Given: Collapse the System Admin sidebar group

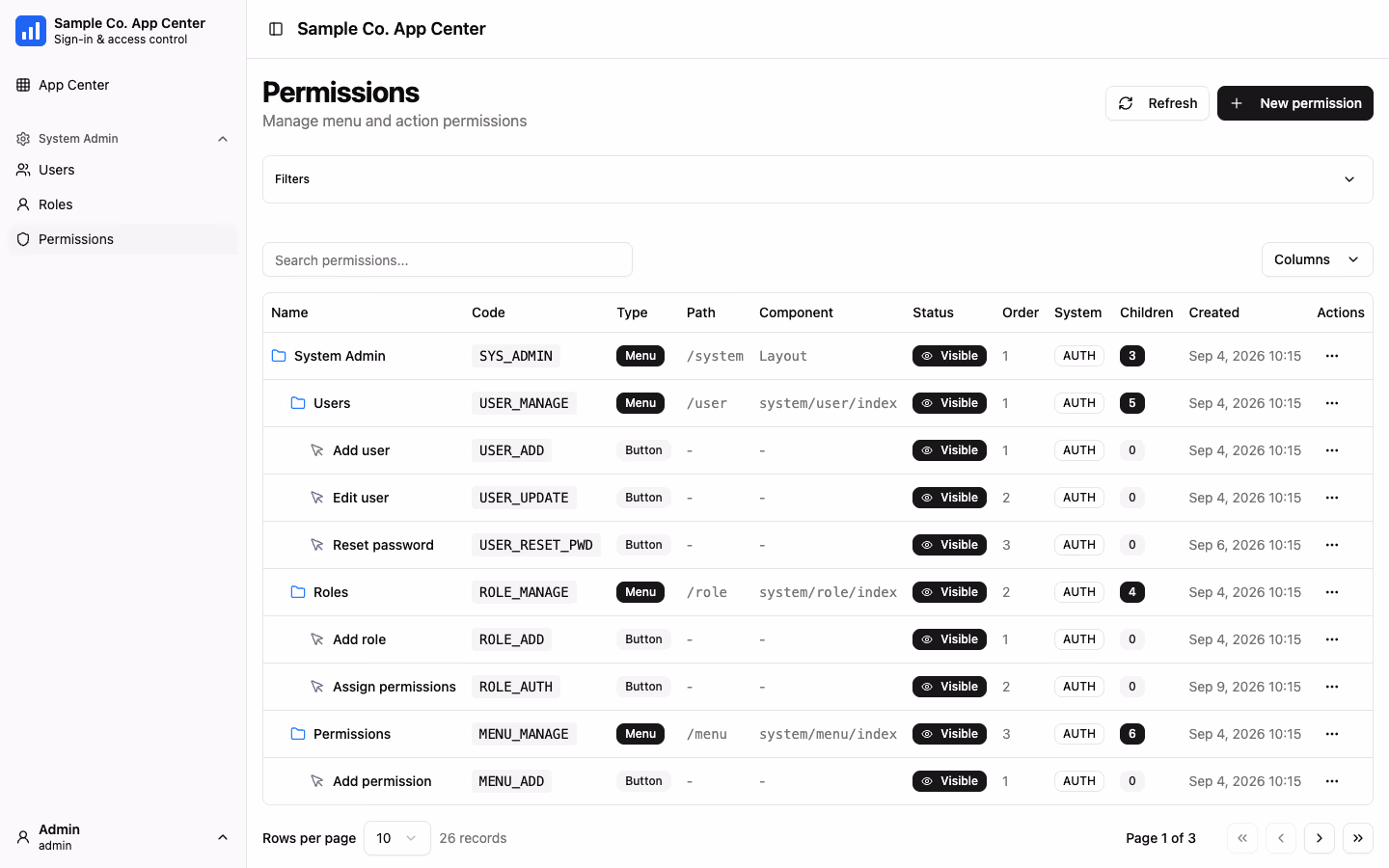Looking at the screenshot, I should point(123,139).
